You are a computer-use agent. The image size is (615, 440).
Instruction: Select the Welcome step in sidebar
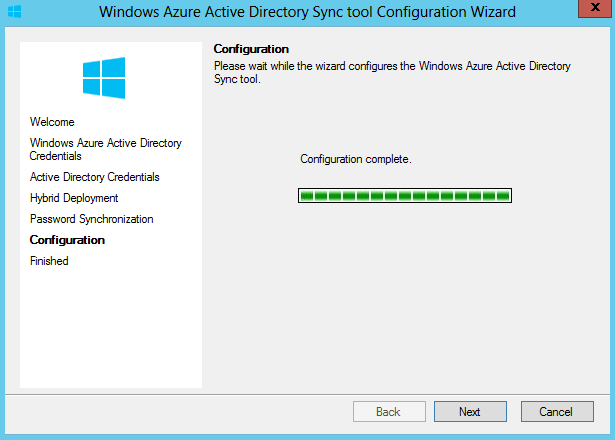coord(52,122)
